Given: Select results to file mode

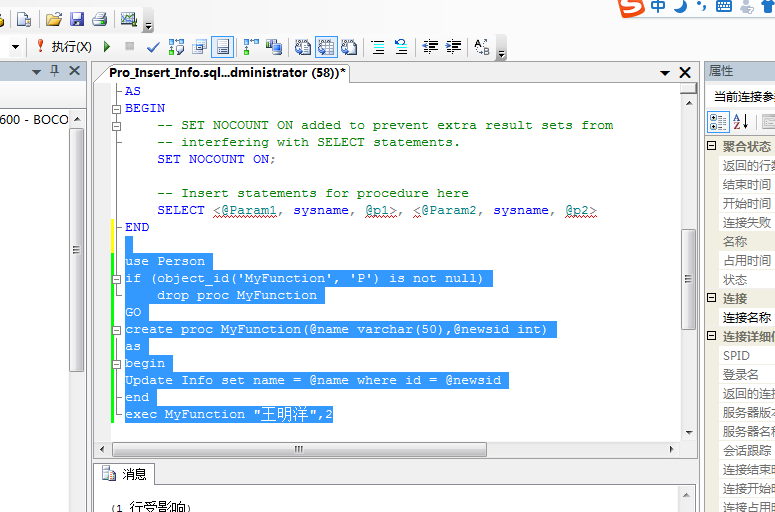Looking at the screenshot, I should (x=349, y=47).
